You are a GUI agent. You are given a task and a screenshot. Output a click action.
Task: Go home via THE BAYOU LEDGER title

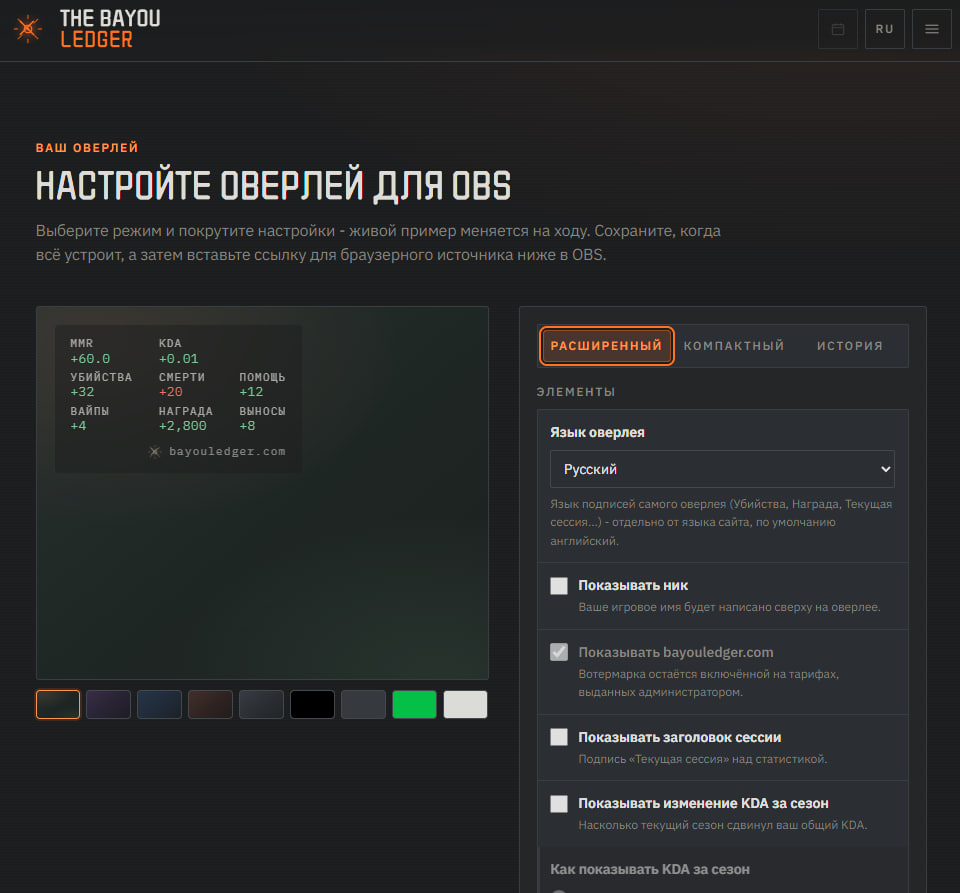(x=110, y=29)
